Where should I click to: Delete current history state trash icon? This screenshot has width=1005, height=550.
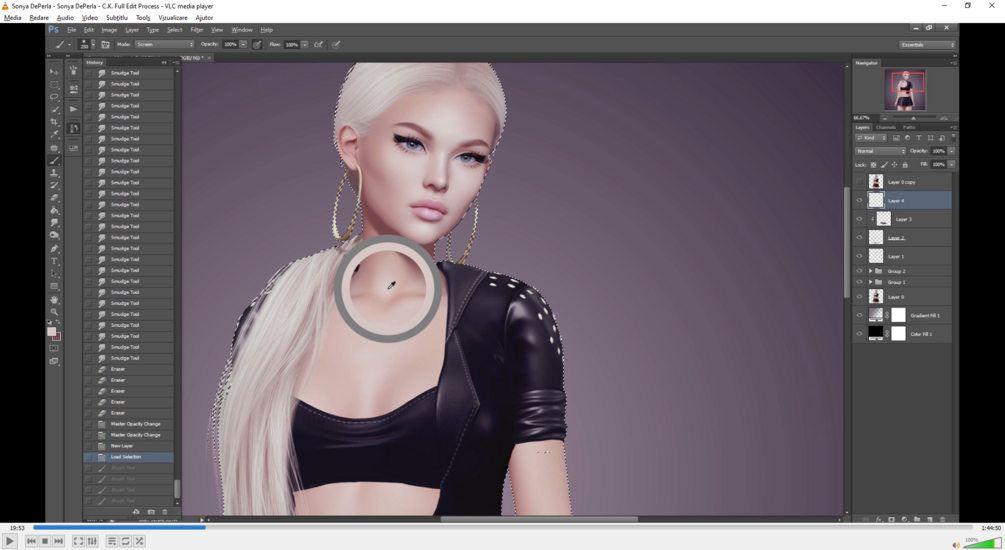coord(165,512)
